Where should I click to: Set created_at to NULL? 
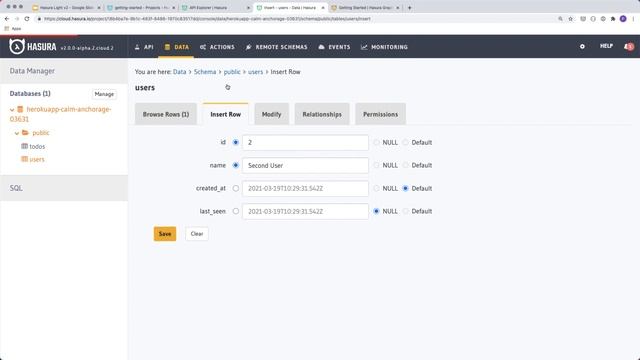tap(376, 188)
